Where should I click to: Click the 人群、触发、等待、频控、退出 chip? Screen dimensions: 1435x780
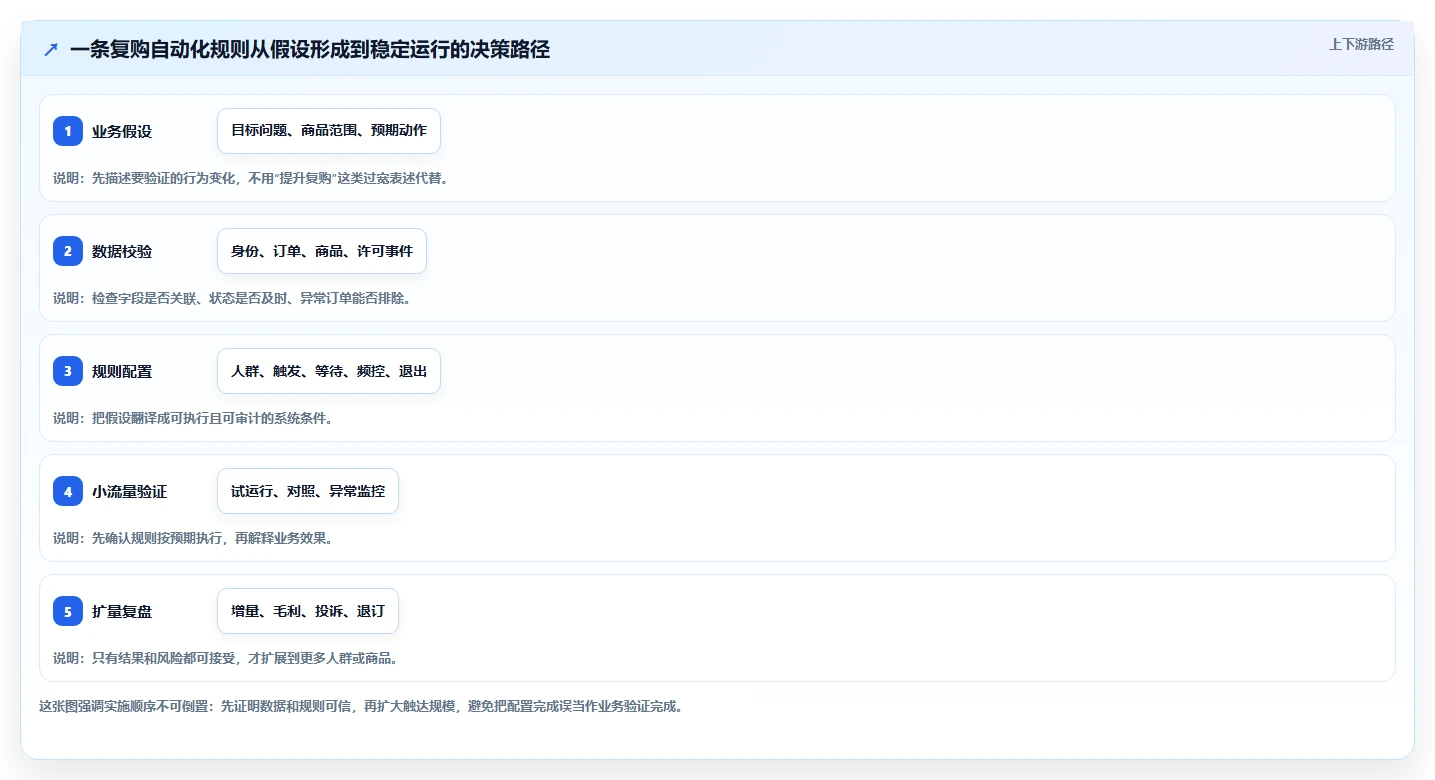tap(329, 371)
